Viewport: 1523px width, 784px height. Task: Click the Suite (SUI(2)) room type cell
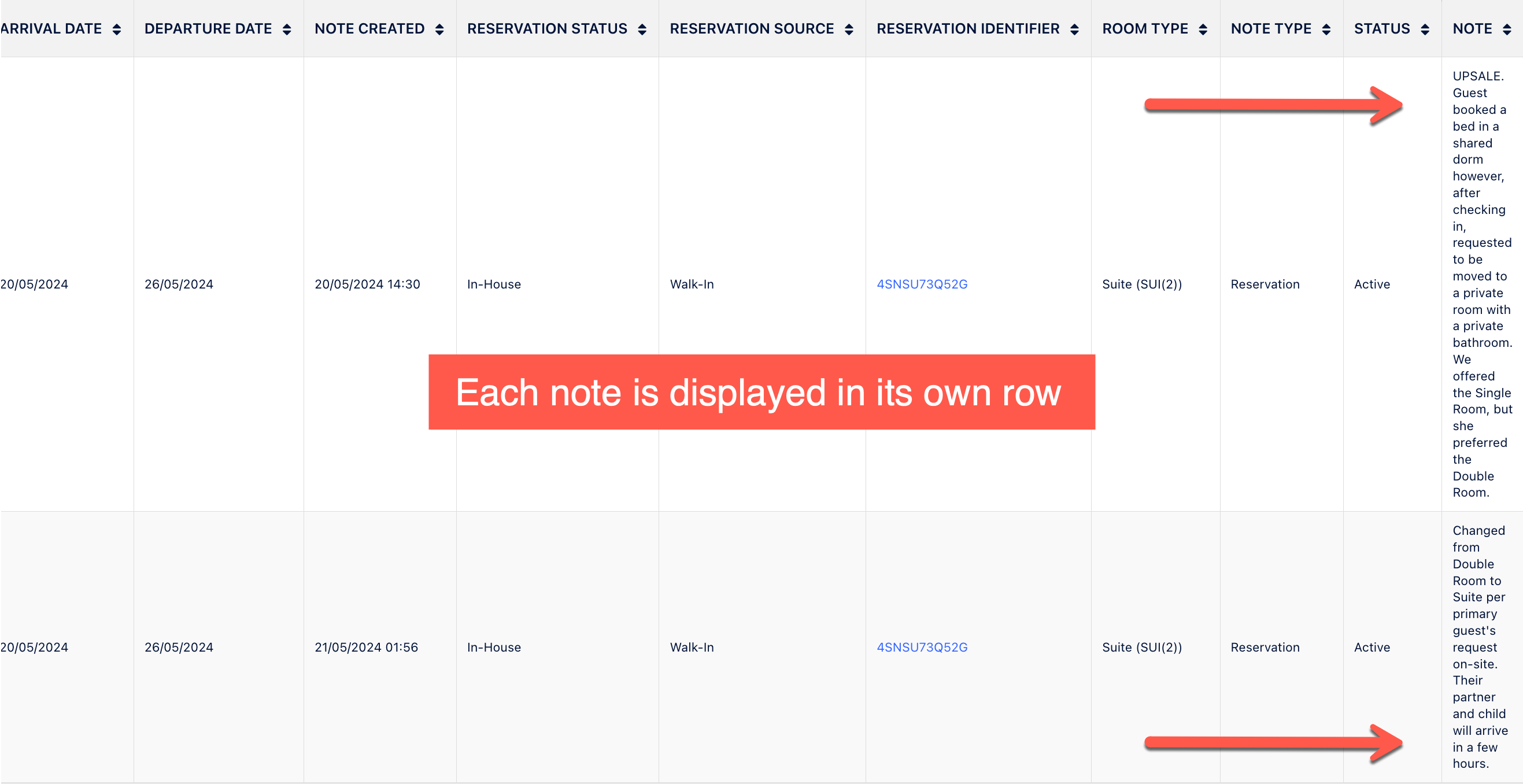1141,284
